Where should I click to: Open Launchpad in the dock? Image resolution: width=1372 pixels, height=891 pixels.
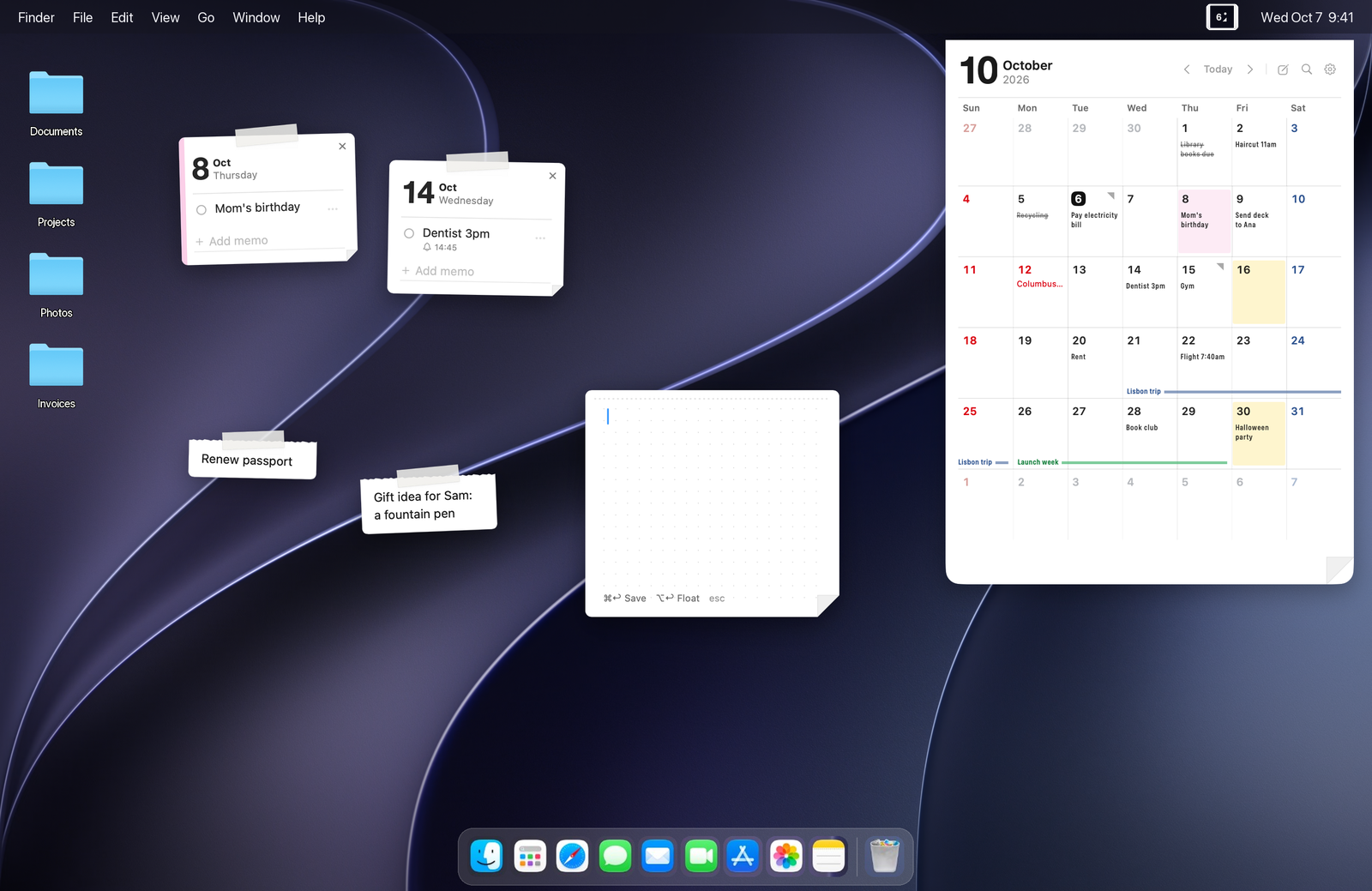pos(530,856)
